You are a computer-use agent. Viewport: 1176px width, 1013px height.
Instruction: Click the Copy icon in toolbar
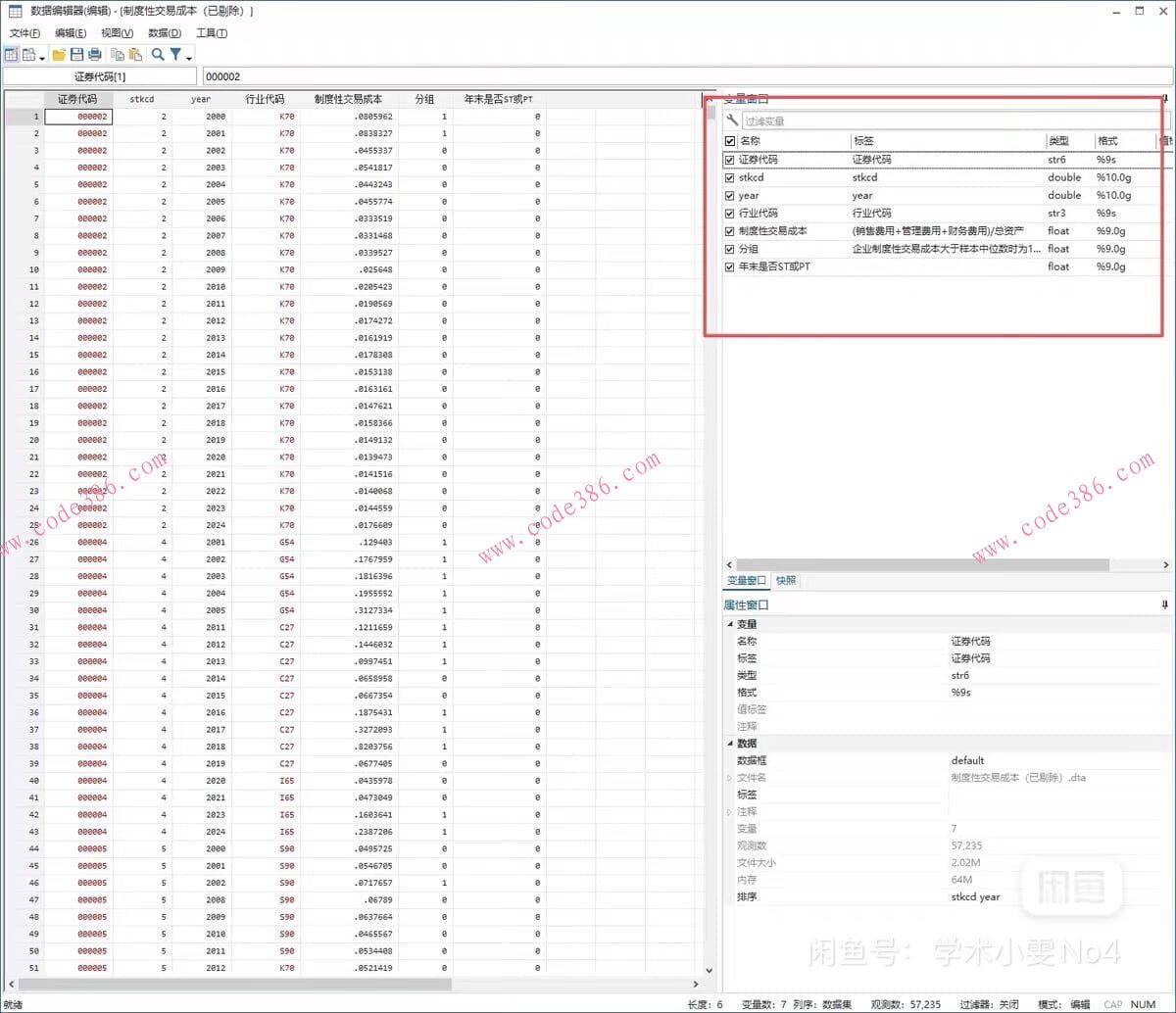coord(118,55)
